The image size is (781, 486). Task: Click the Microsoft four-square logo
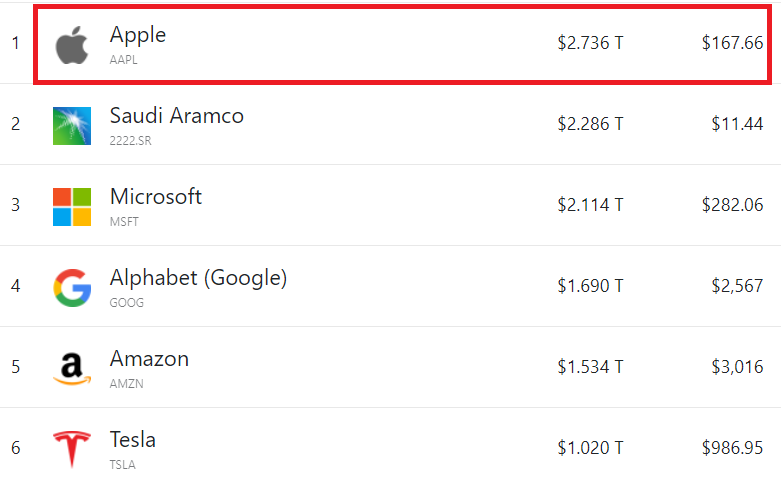72,206
